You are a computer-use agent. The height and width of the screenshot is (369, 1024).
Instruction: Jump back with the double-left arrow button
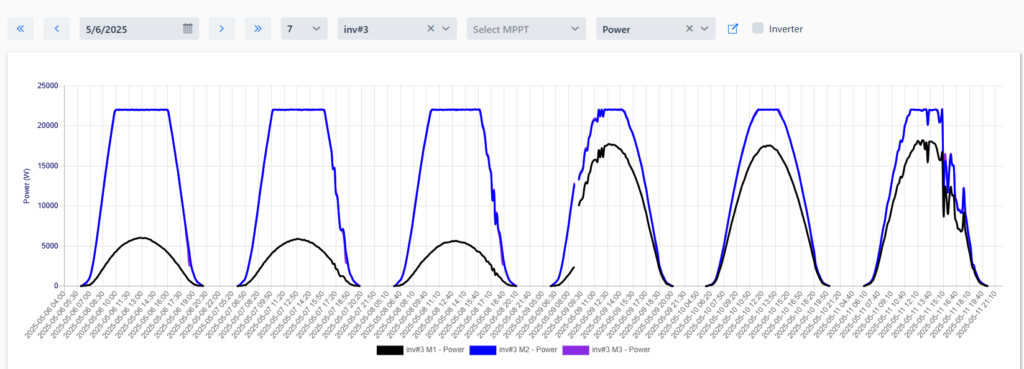point(20,29)
